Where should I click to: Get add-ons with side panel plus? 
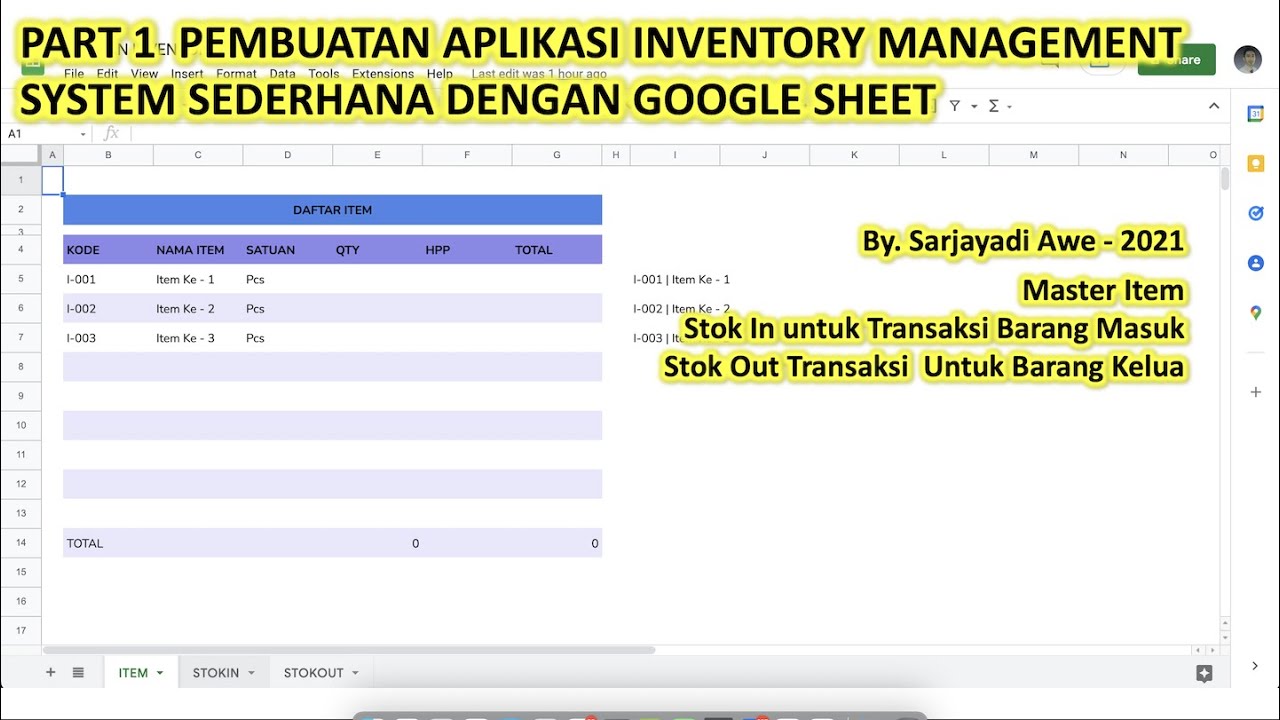coord(1256,392)
